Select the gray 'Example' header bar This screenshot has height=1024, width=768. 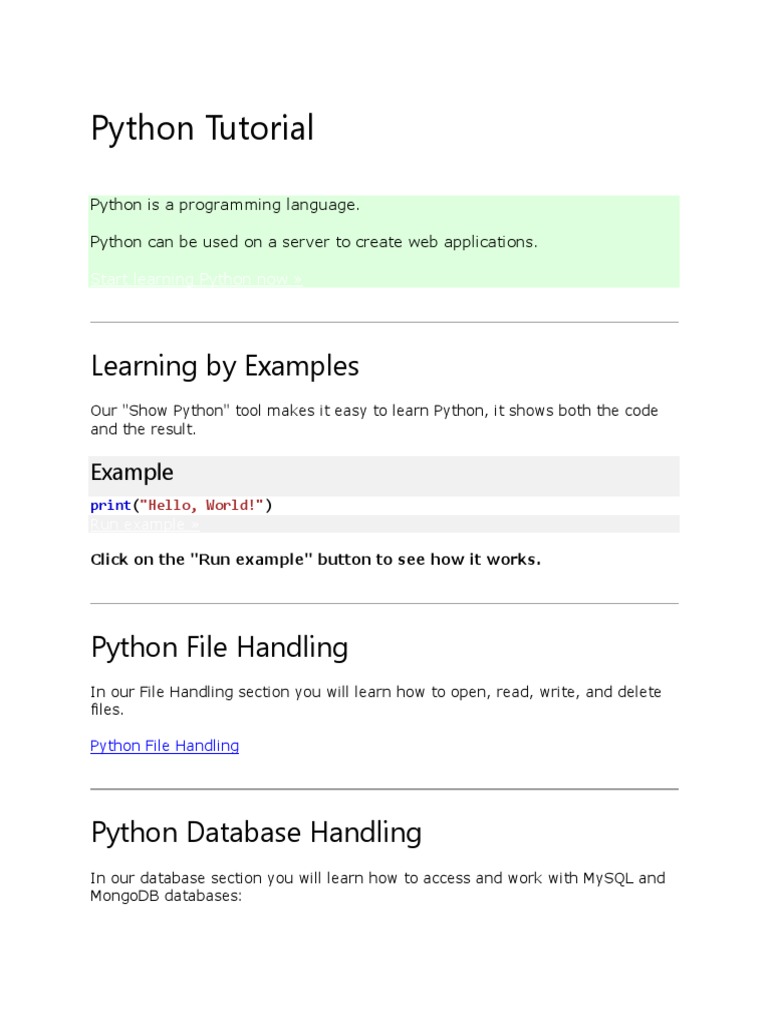point(384,473)
